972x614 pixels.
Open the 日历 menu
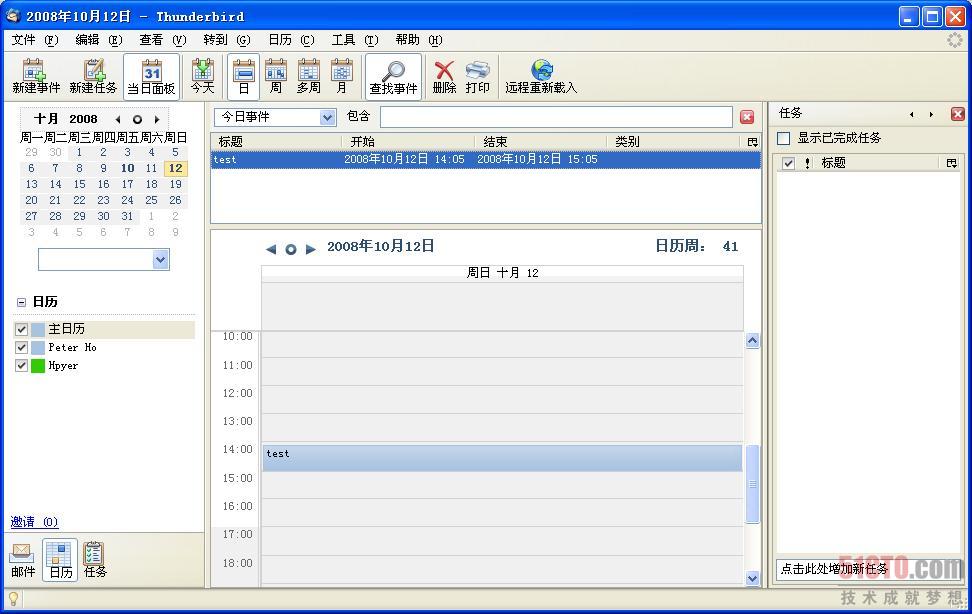[x=291, y=40]
